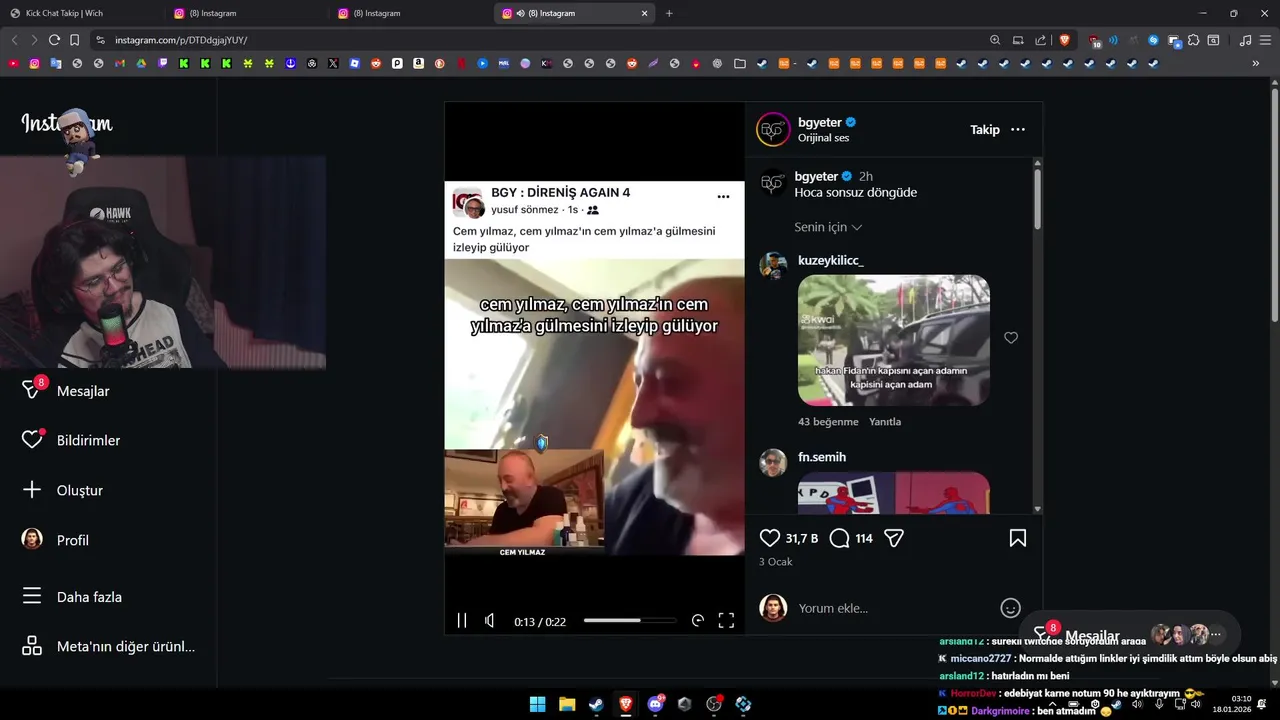The image size is (1280, 720).
Task: Open Gmail bookmark in bookmarks bar
Action: pyautogui.click(x=120, y=63)
